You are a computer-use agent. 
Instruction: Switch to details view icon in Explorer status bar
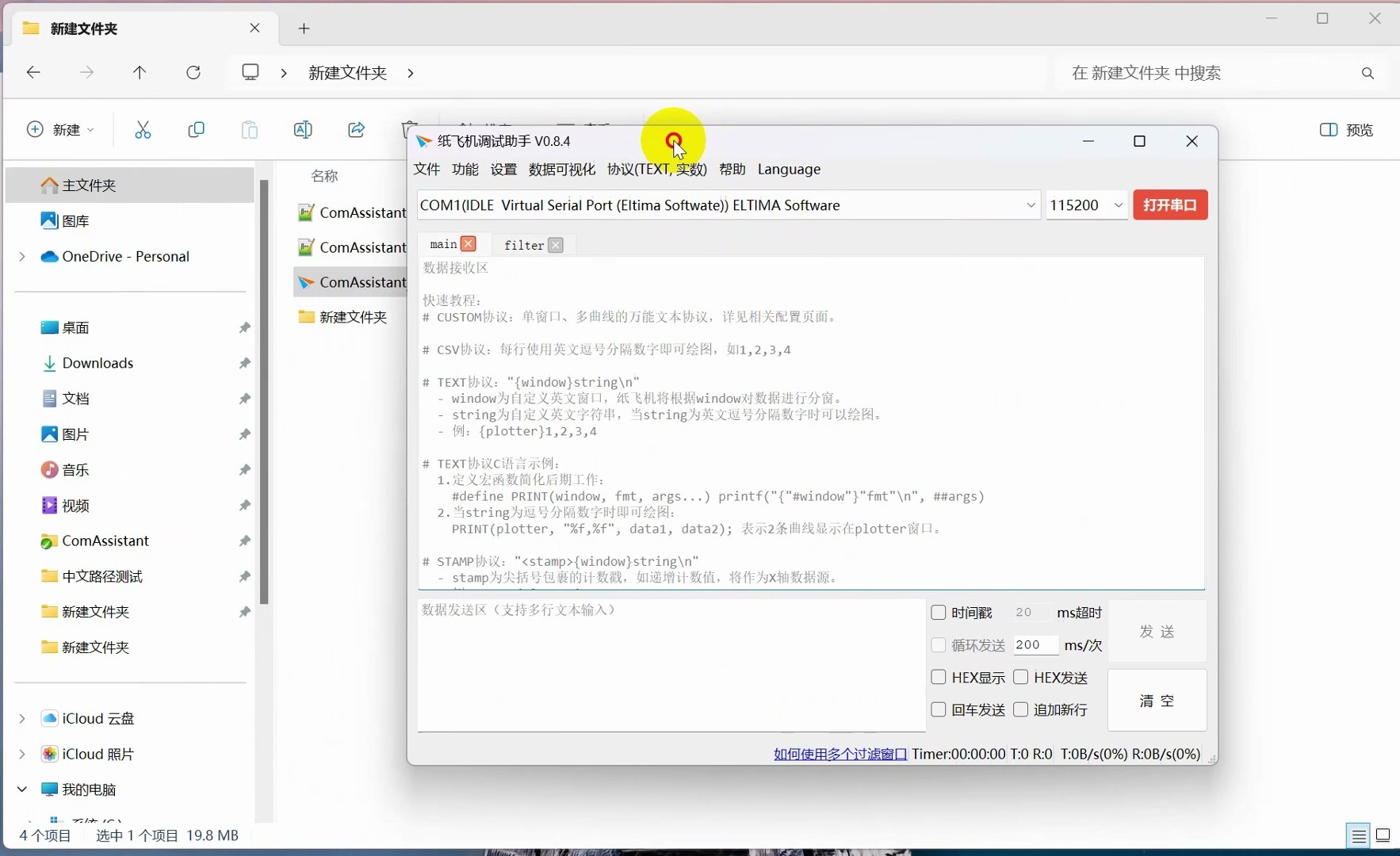point(1359,835)
